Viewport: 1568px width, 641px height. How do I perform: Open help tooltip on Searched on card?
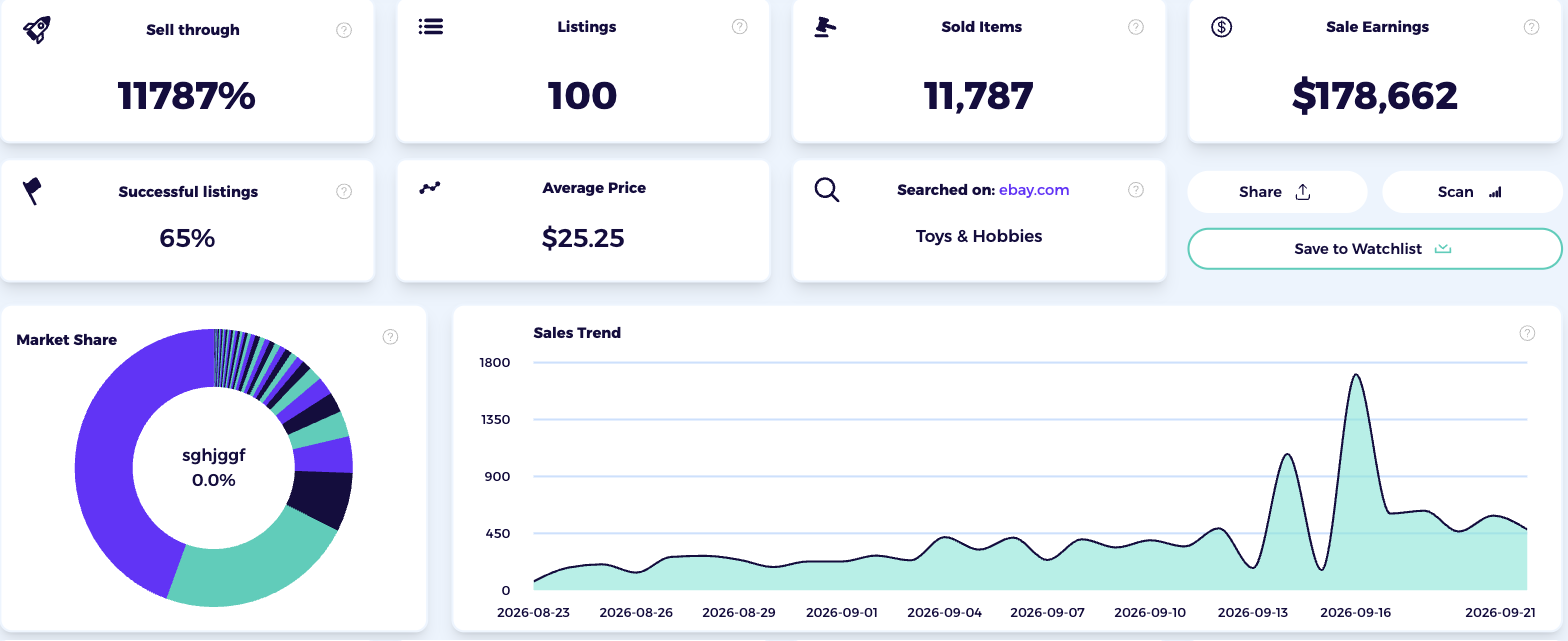point(1136,189)
